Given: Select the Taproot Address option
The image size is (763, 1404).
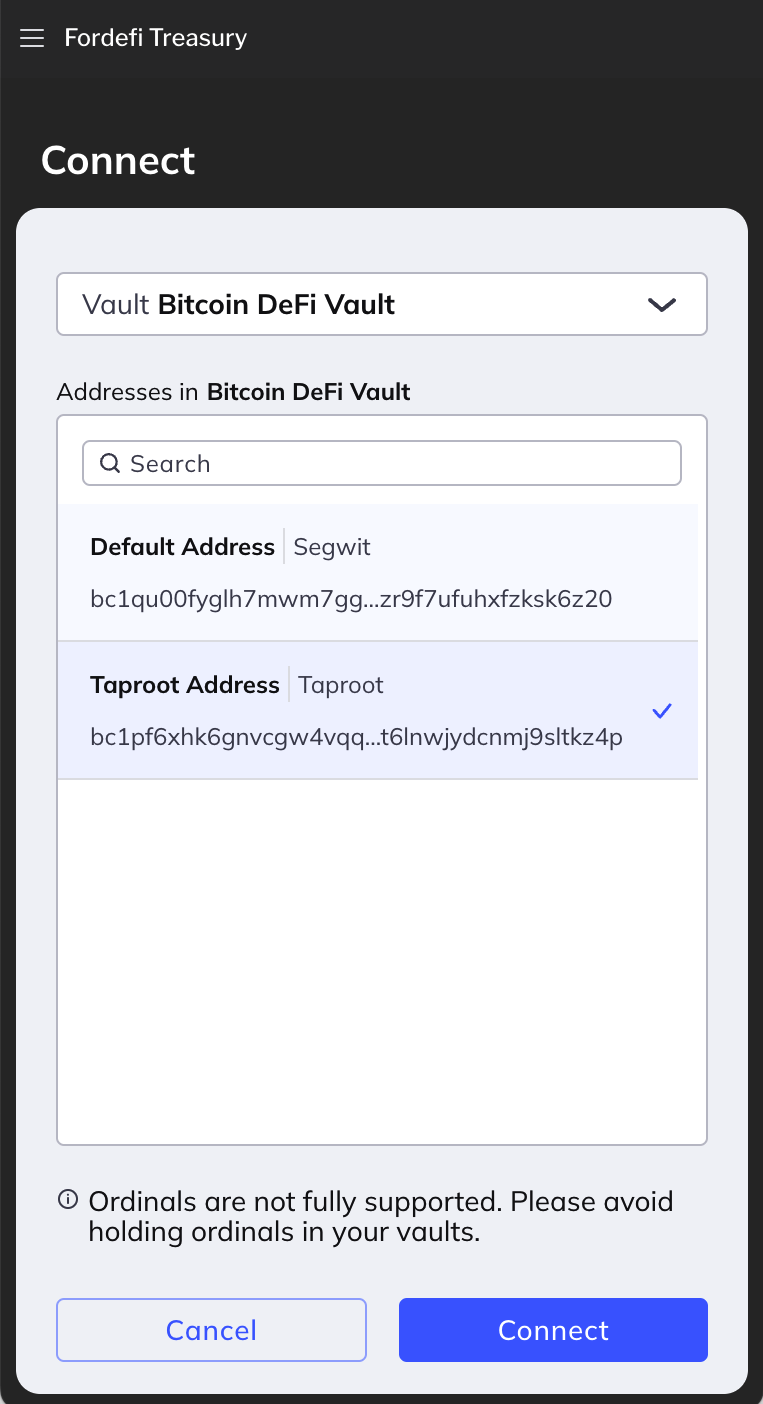Looking at the screenshot, I should pyautogui.click(x=185, y=685).
